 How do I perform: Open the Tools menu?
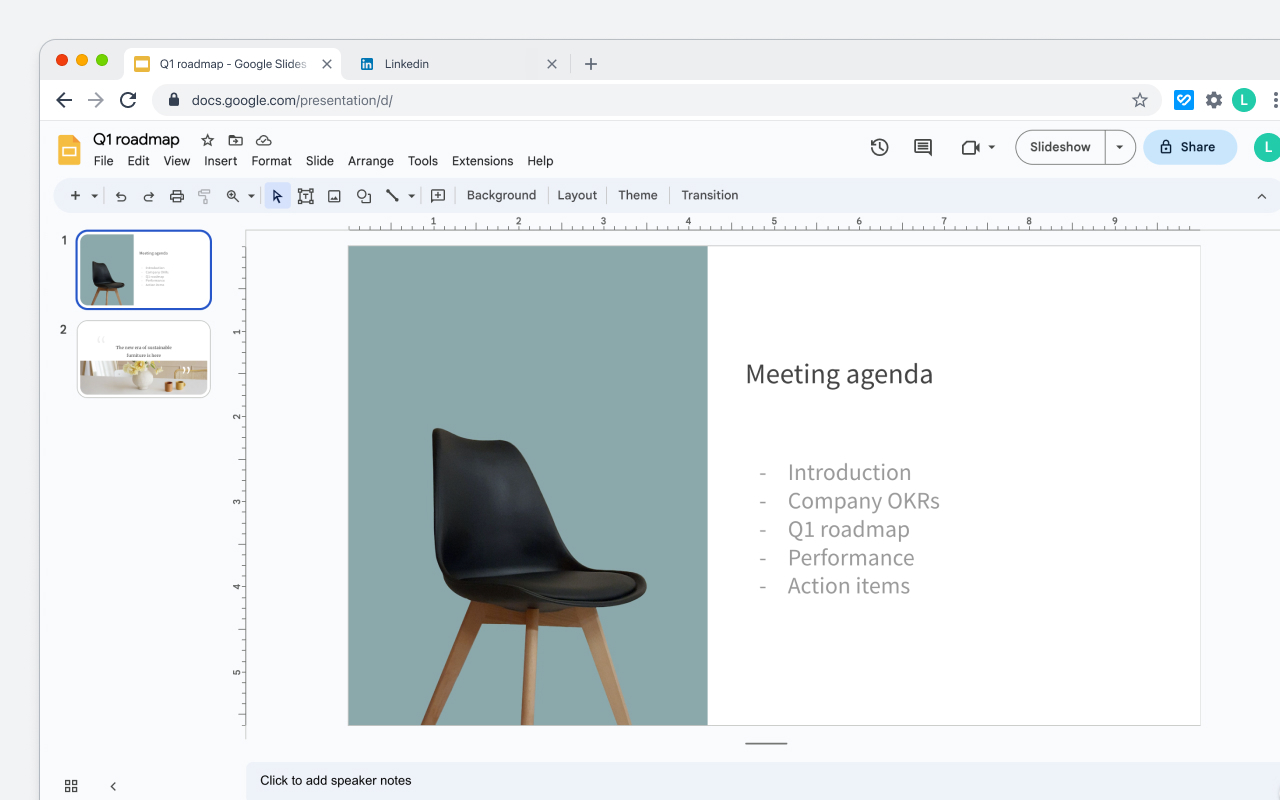423,161
